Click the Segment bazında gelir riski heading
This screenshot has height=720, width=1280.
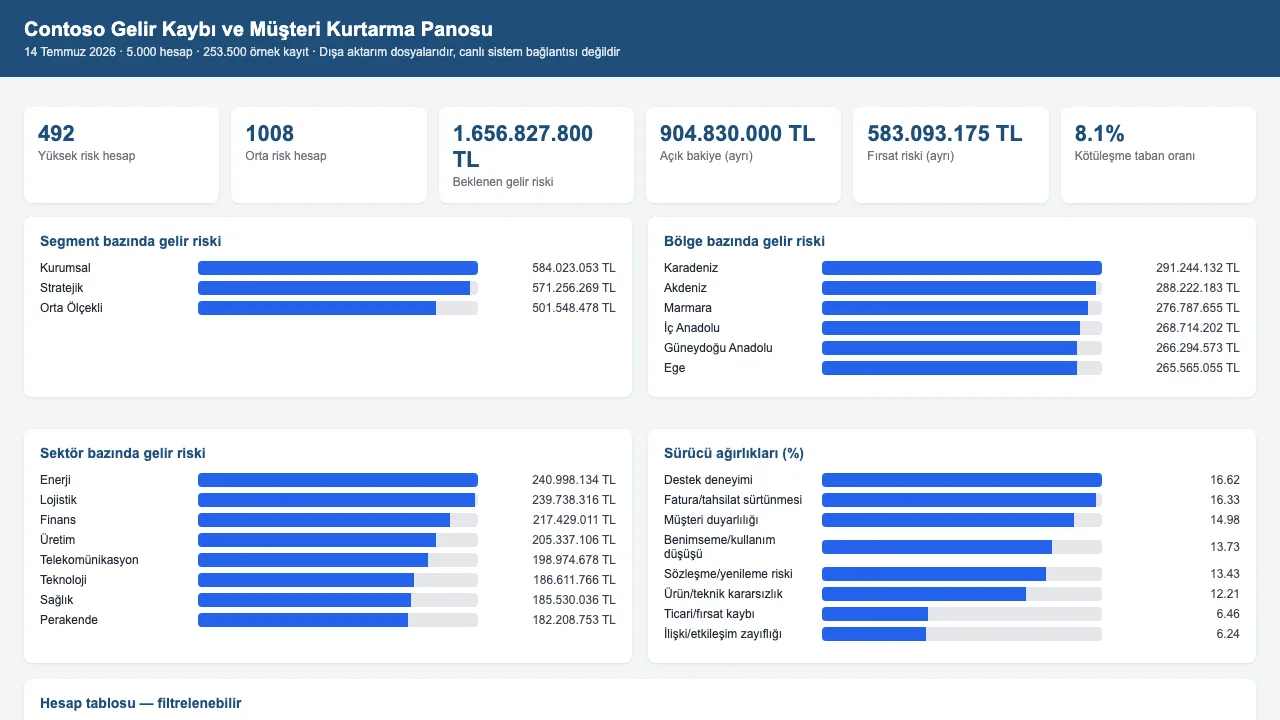[131, 241]
